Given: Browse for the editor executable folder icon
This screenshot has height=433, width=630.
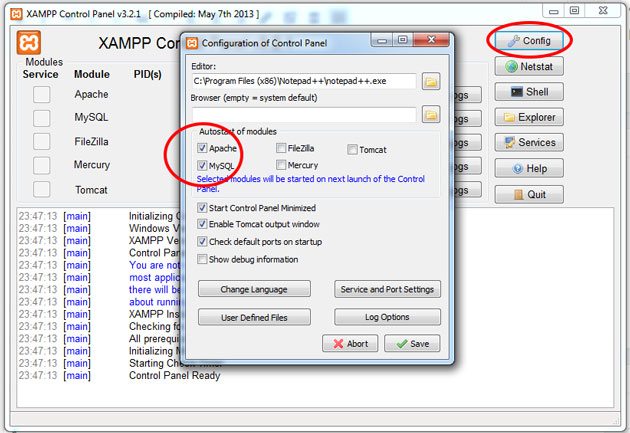Looking at the screenshot, I should (431, 82).
